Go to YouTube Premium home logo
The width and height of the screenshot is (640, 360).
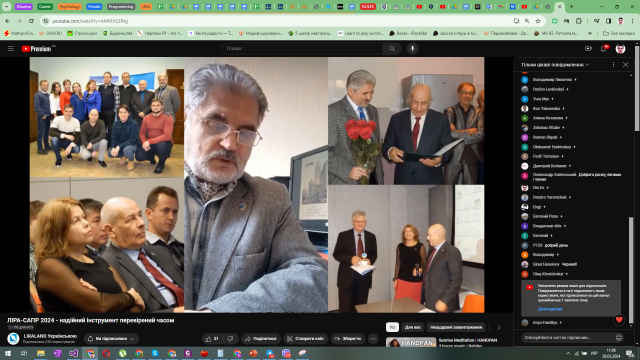tap(37, 49)
